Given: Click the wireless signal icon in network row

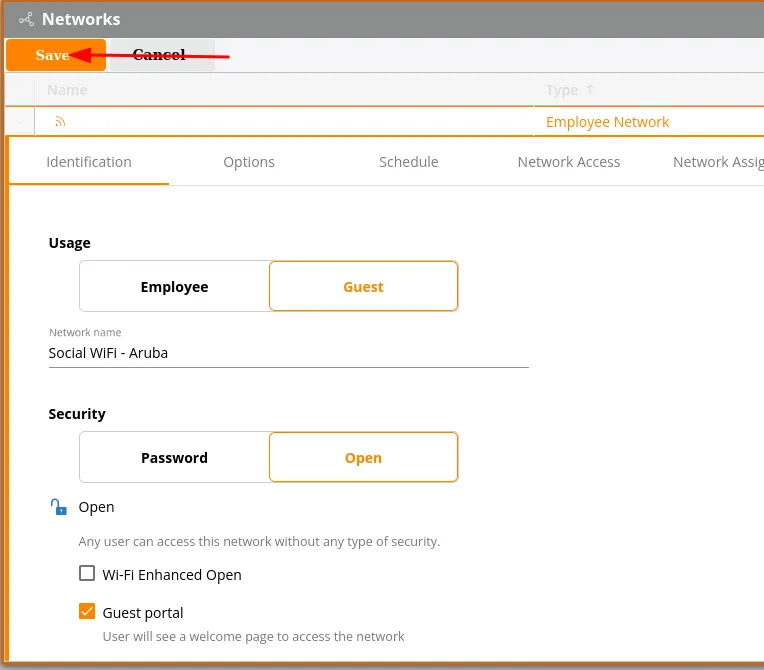Looking at the screenshot, I should [60, 122].
